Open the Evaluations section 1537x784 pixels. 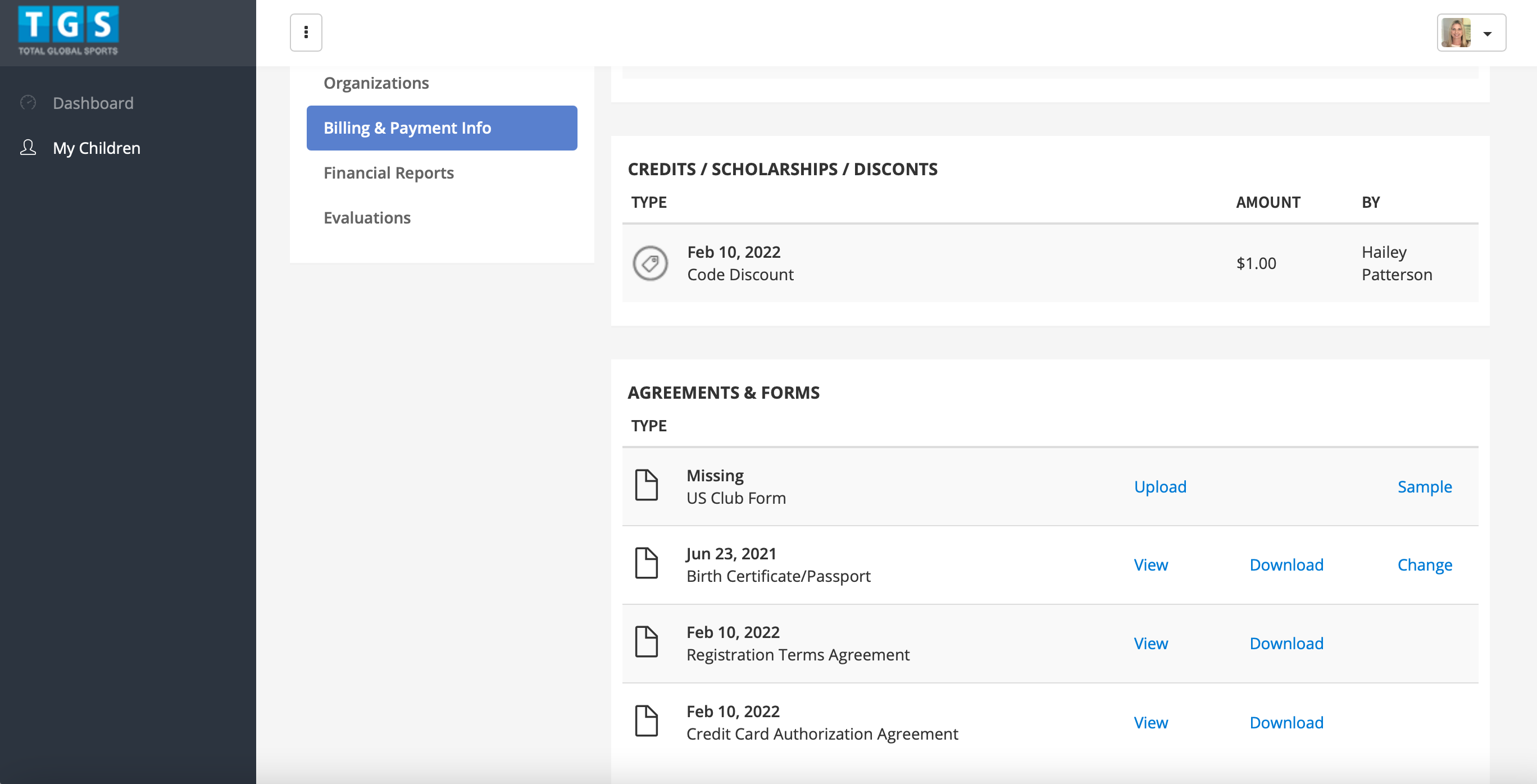(x=367, y=217)
